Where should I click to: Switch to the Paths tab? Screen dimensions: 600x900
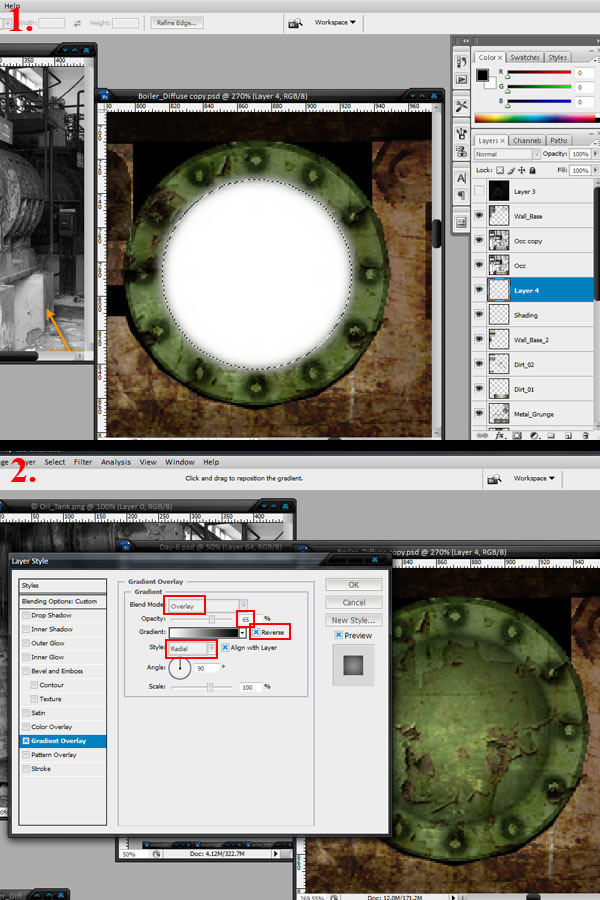click(558, 141)
